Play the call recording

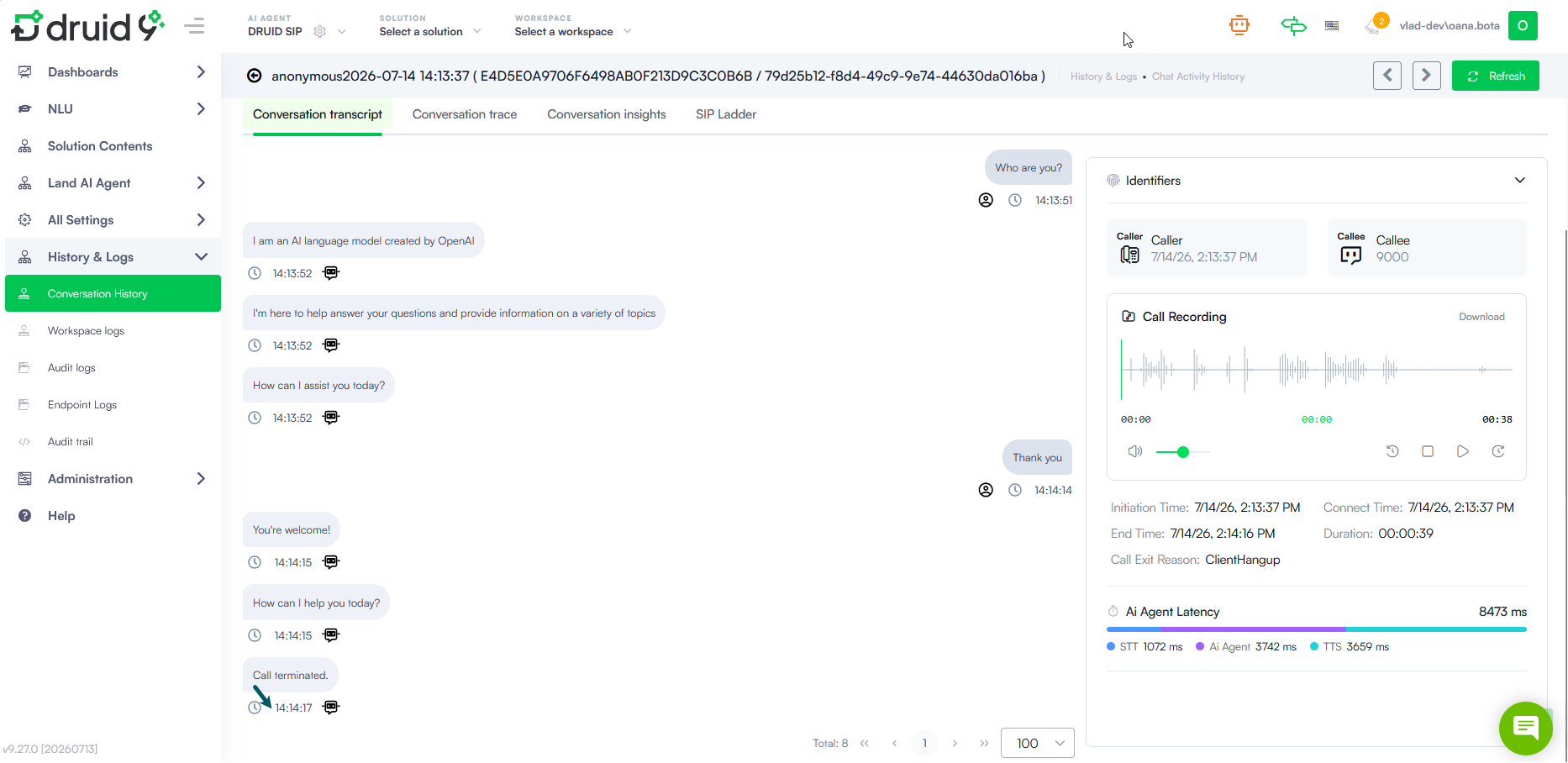[x=1463, y=451]
